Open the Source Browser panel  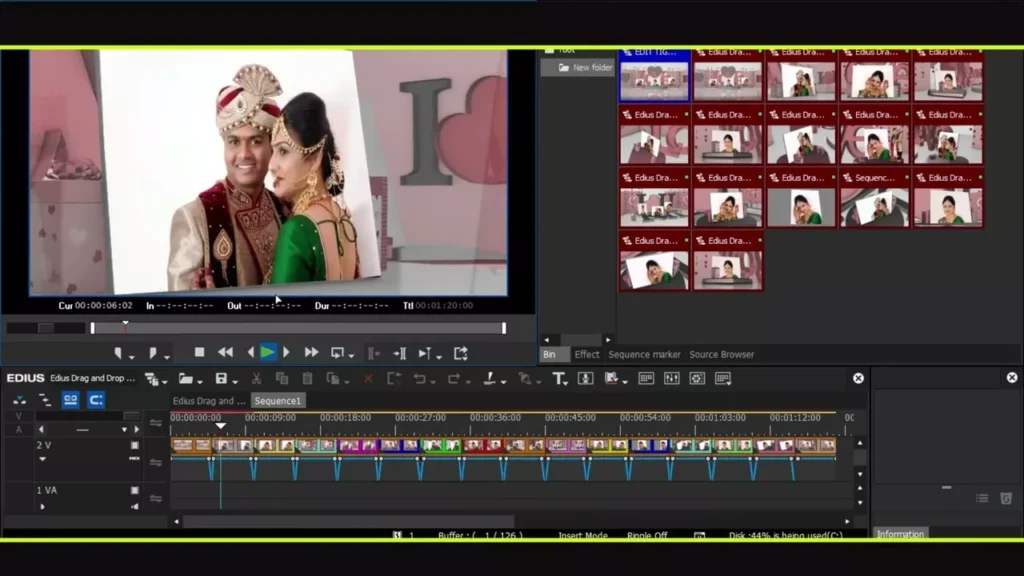pos(722,354)
